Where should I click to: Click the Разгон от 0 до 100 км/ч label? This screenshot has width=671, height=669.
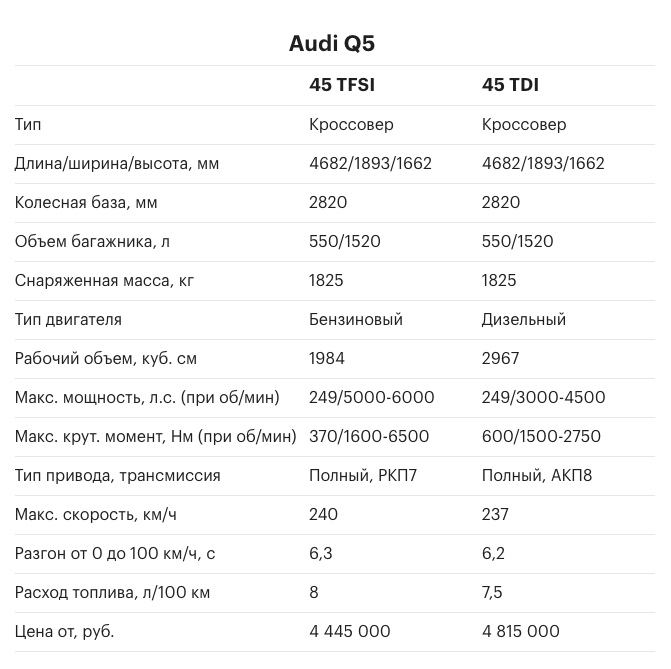115,553
